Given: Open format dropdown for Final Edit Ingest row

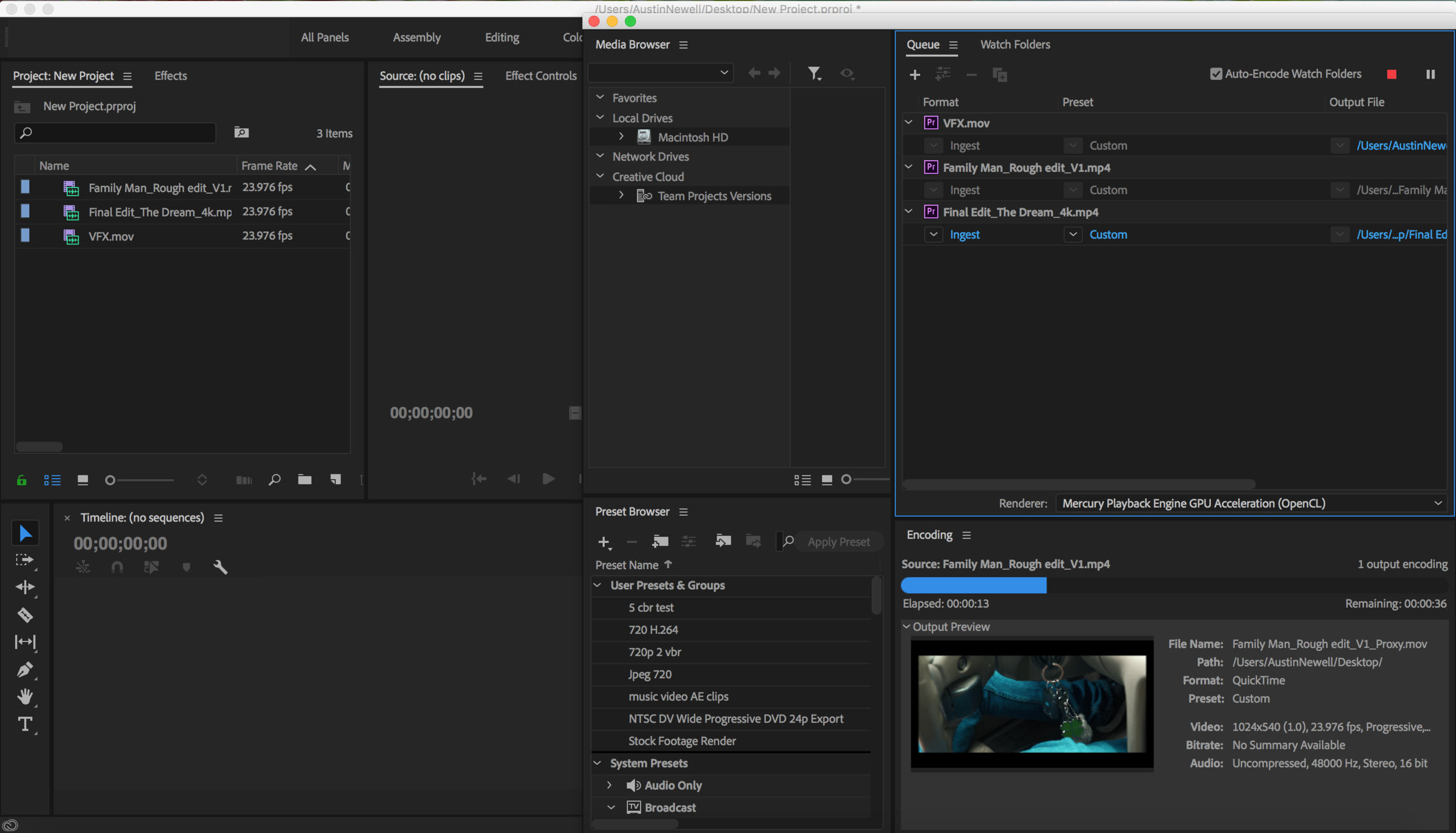Looking at the screenshot, I should 934,235.
